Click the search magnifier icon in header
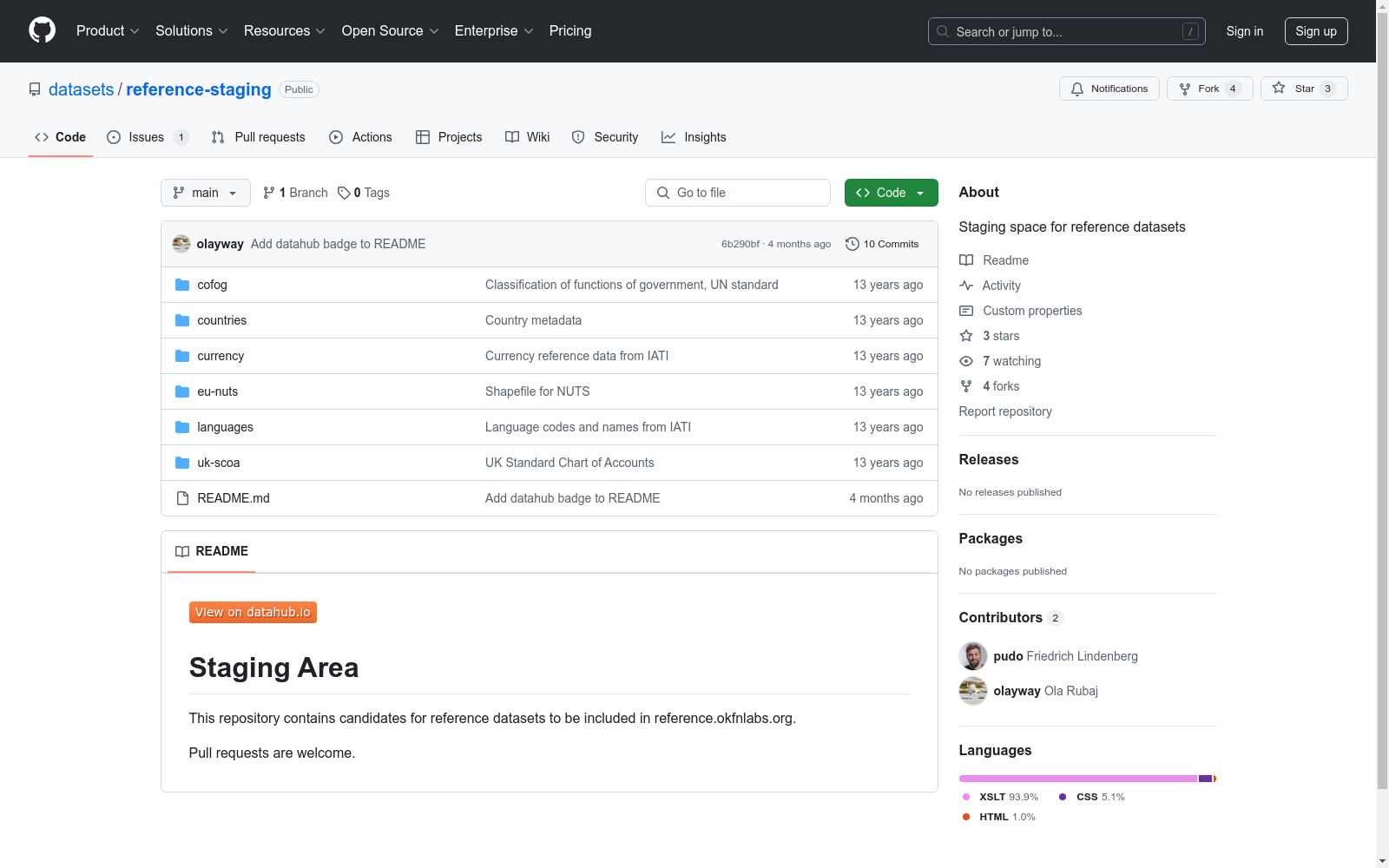The image size is (1389, 868). click(943, 31)
